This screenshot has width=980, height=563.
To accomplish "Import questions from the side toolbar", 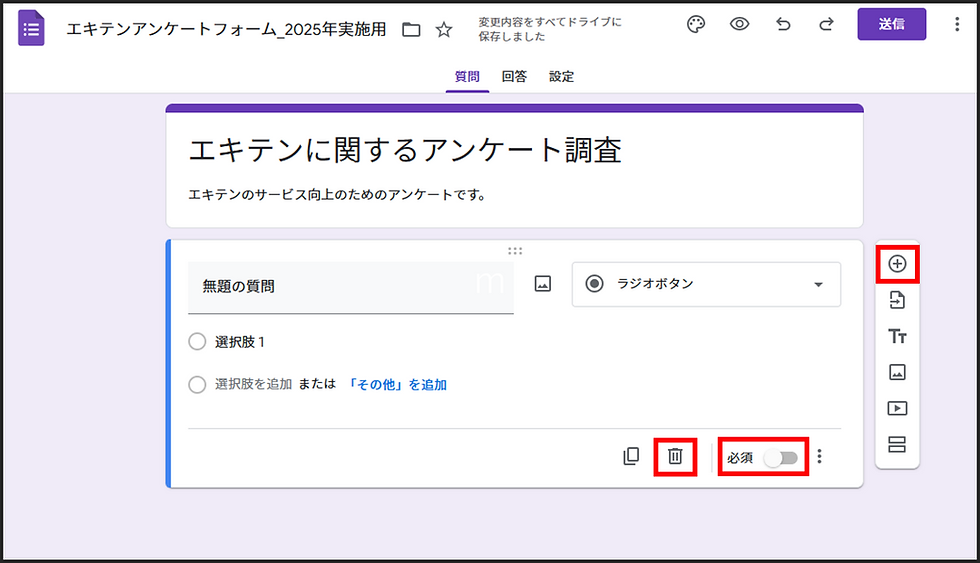I will [898, 300].
